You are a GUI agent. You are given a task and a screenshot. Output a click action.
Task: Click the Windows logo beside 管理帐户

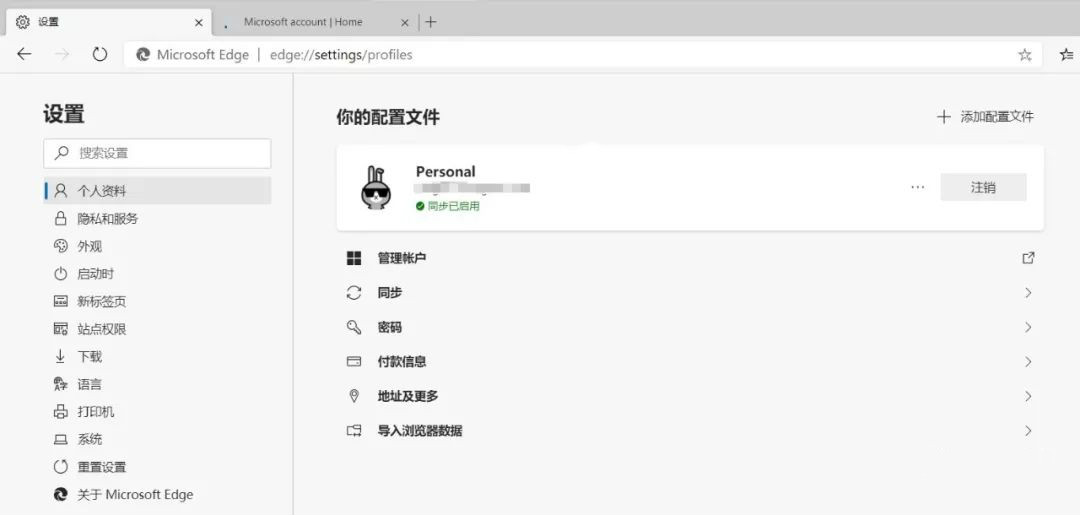354,258
